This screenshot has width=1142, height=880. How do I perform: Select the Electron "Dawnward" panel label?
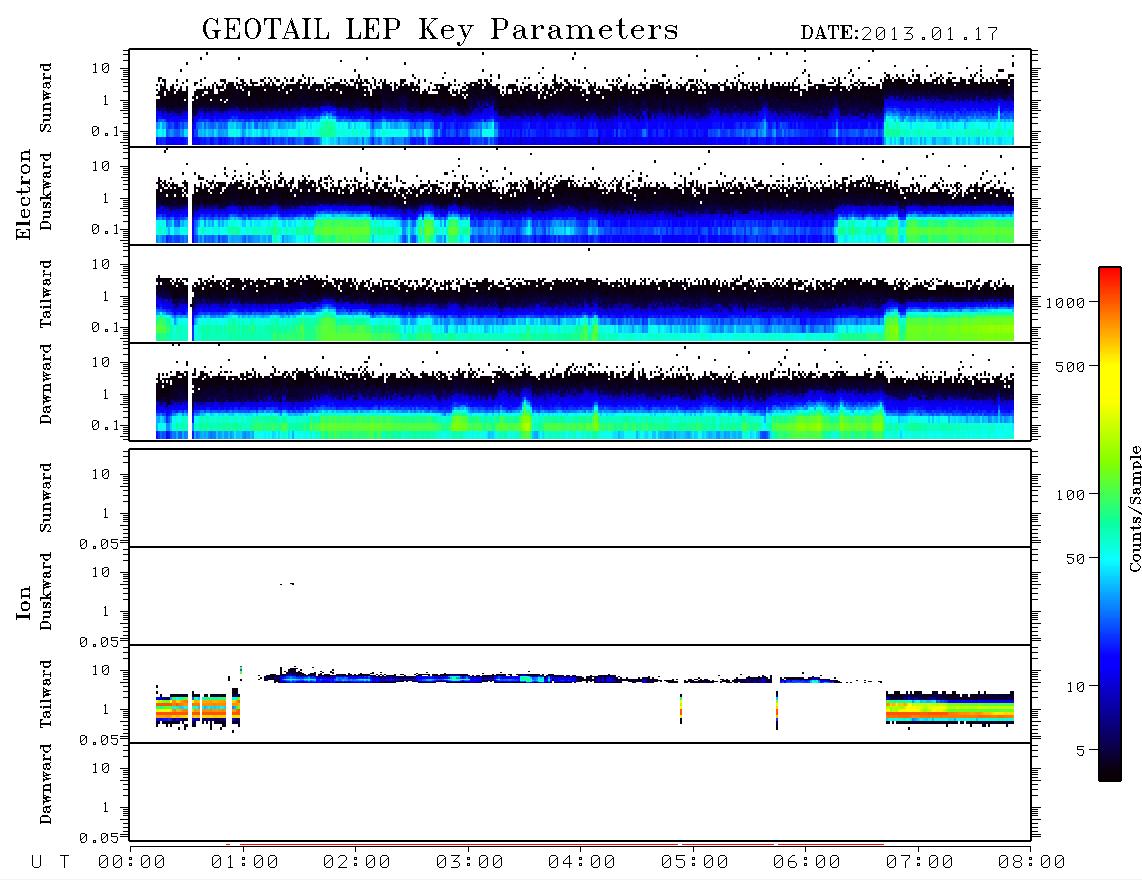click(x=46, y=385)
